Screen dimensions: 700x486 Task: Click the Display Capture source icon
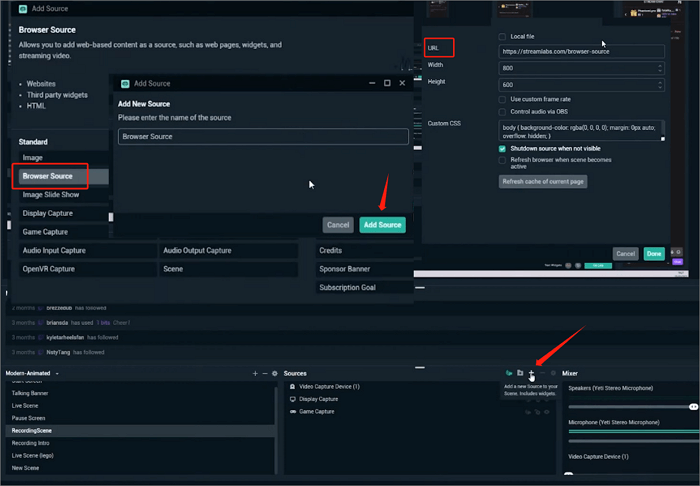coord(291,399)
